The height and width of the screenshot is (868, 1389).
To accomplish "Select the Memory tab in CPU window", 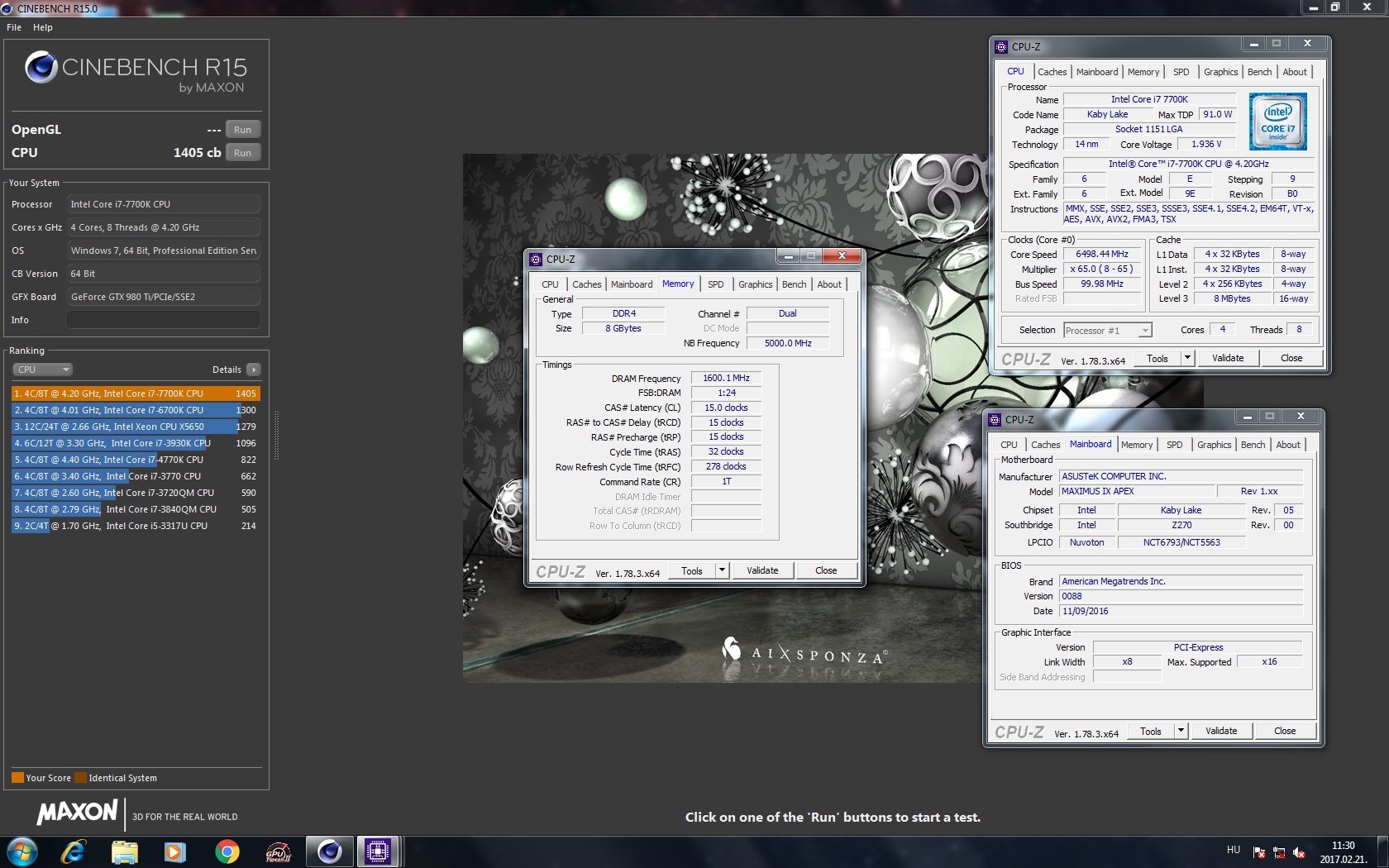I will (x=1143, y=72).
